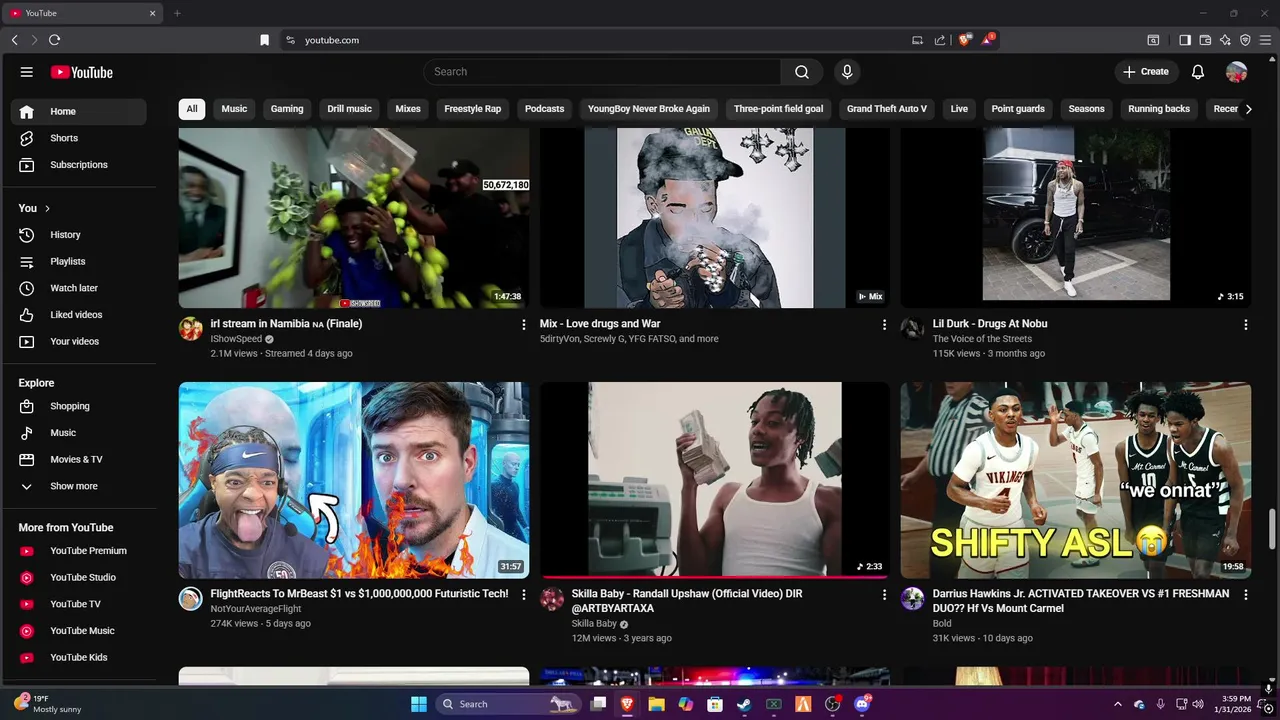This screenshot has height=720, width=1280.
Task: Click inside the YouTube search field
Action: pyautogui.click(x=602, y=72)
